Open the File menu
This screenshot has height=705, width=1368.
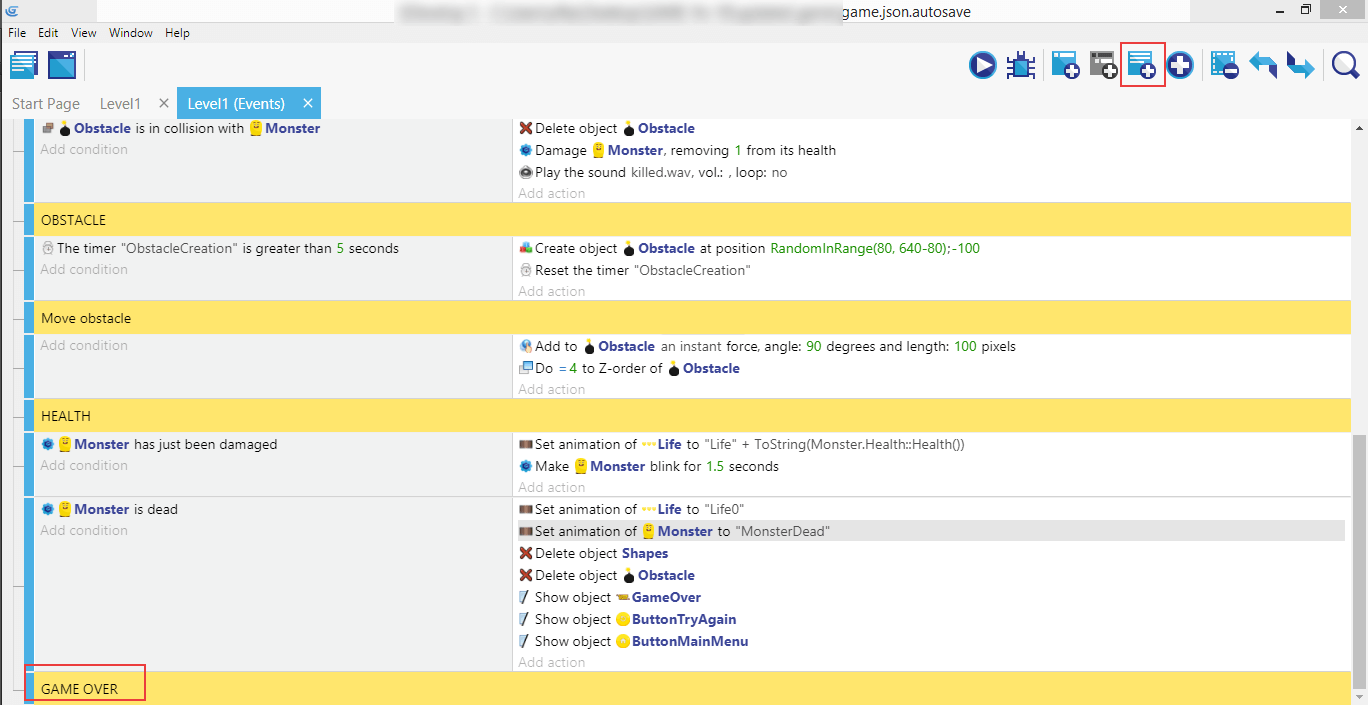(x=17, y=33)
